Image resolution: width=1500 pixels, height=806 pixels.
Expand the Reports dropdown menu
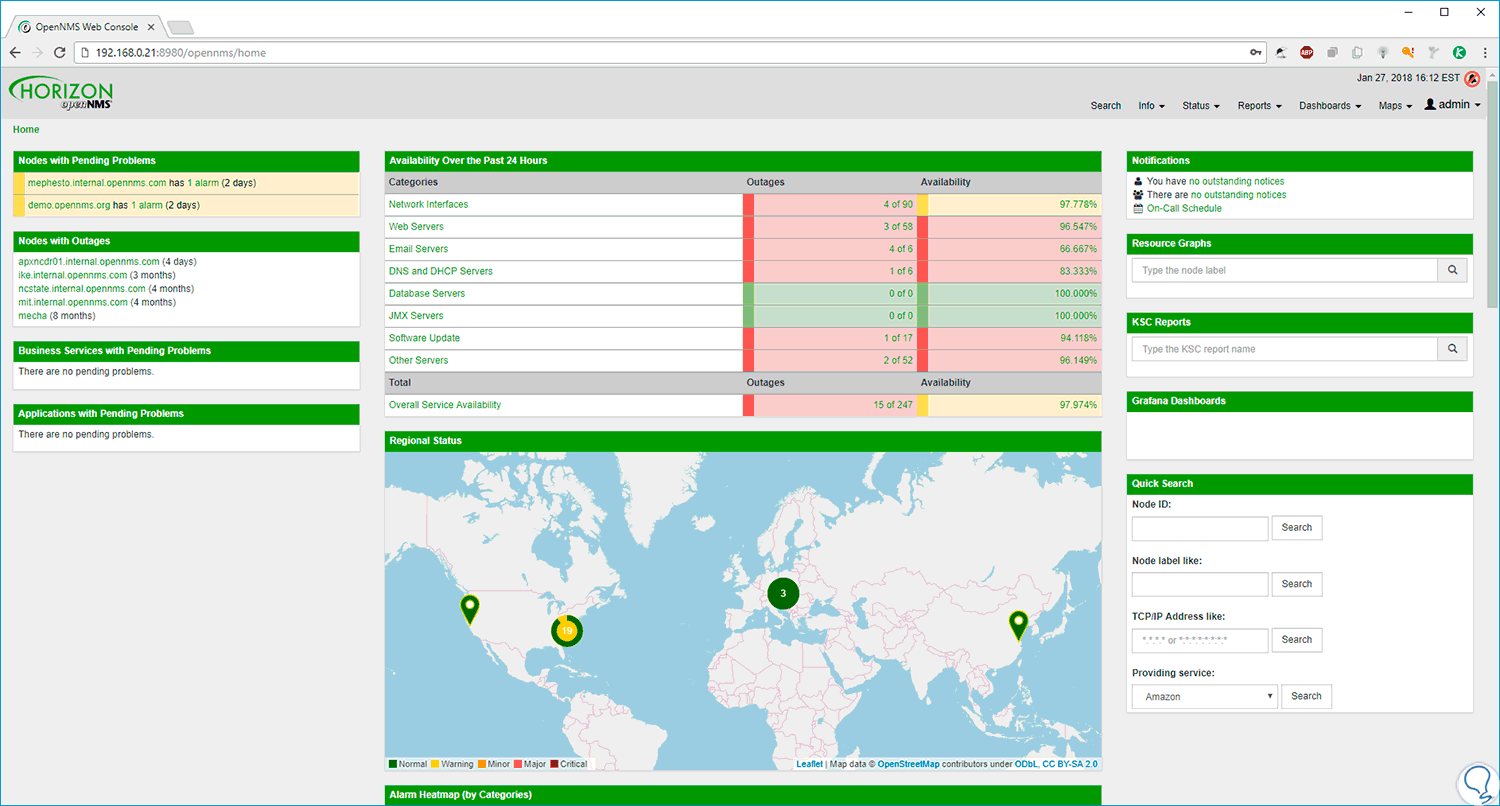(1259, 106)
